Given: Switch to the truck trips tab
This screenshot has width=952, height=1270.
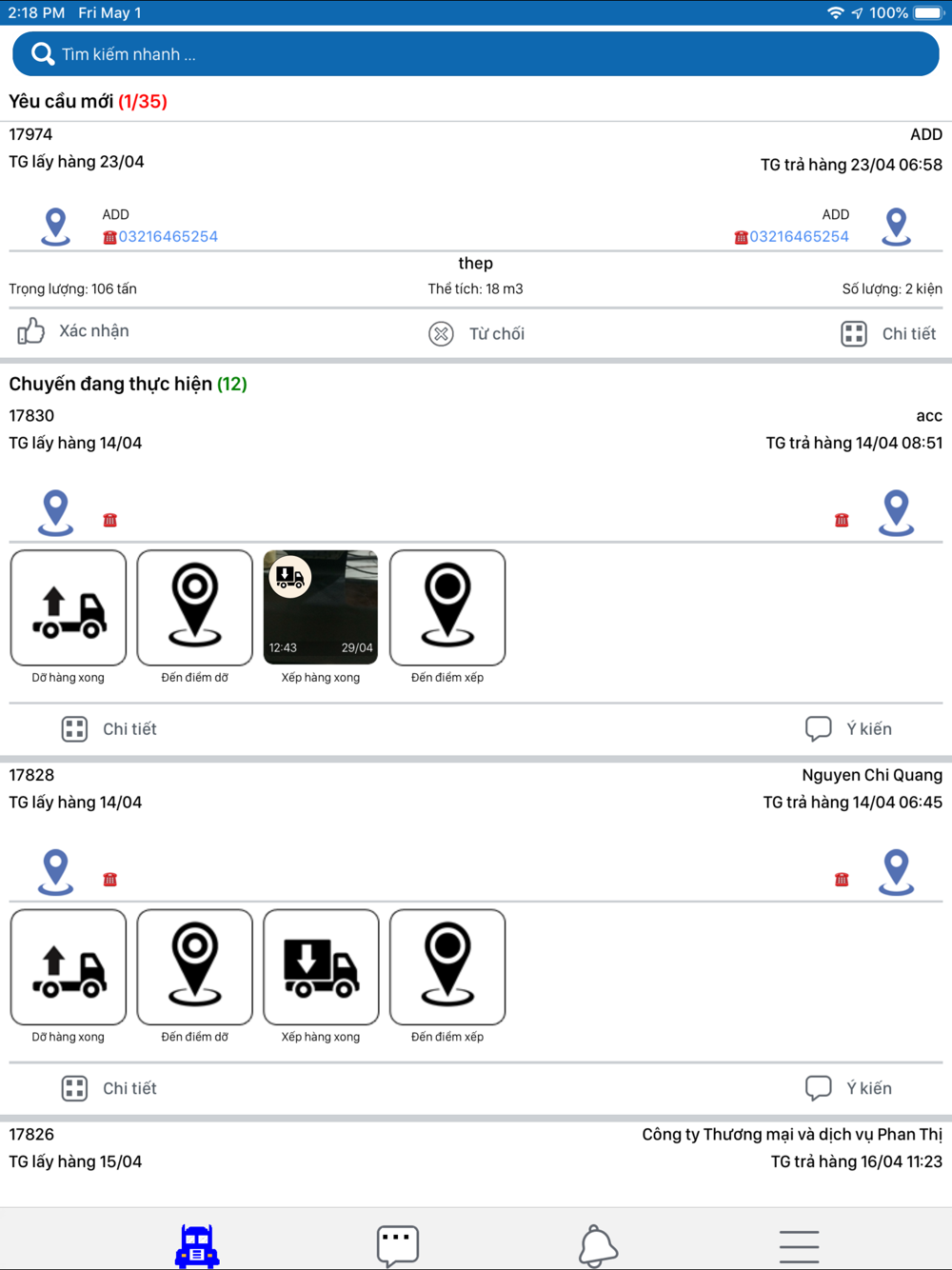Looking at the screenshot, I should coord(197,1245).
